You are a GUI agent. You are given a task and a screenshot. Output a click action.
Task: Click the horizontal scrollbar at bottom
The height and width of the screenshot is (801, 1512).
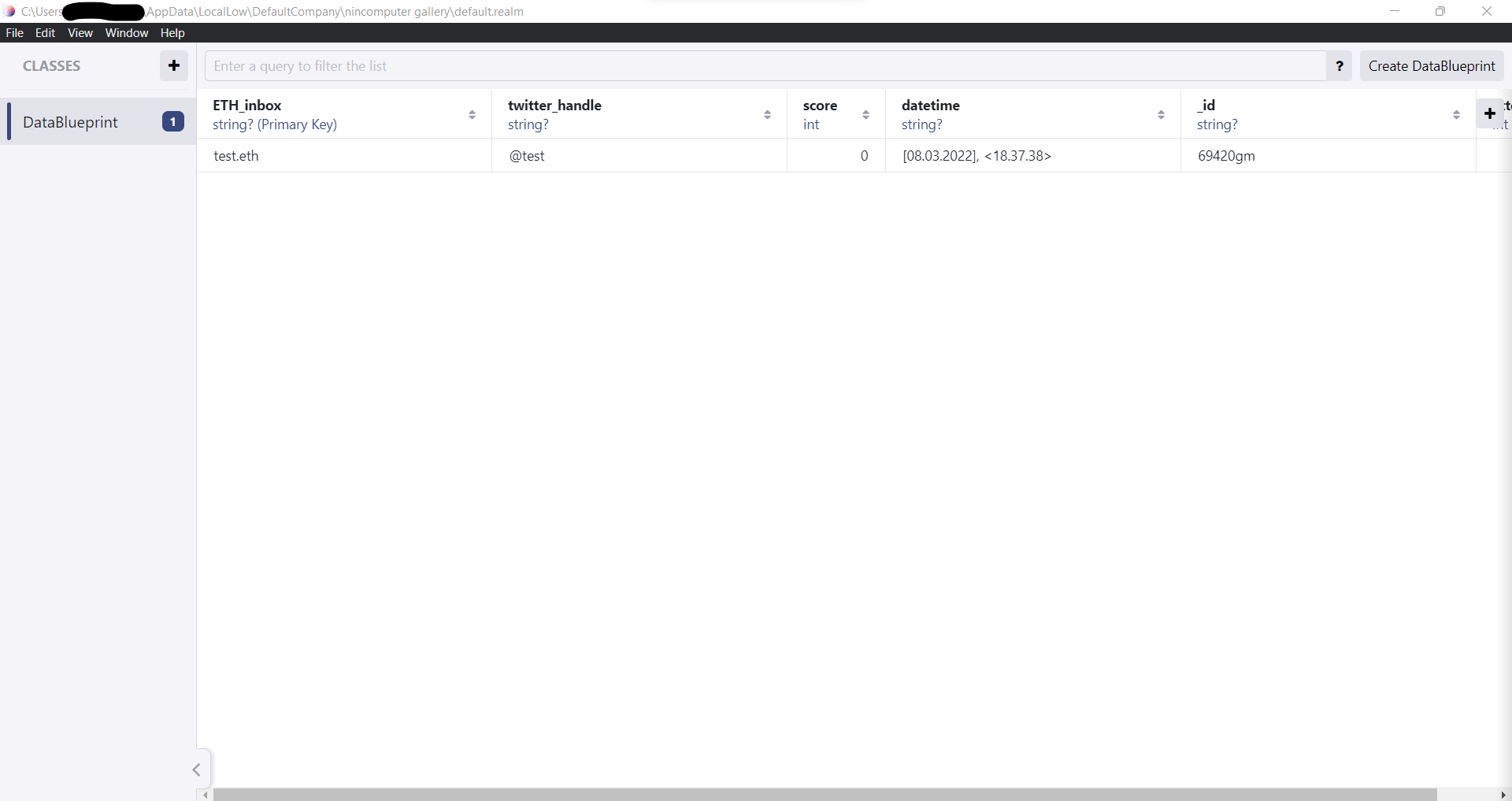[x=825, y=795]
